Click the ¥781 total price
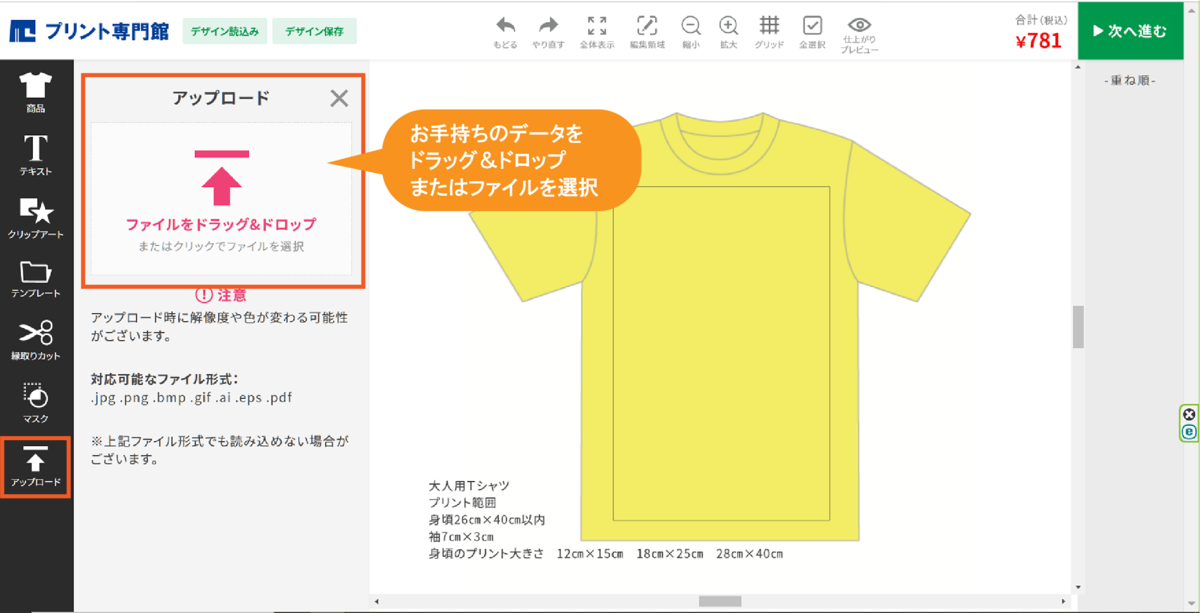The width and height of the screenshot is (1200, 613). click(1038, 41)
